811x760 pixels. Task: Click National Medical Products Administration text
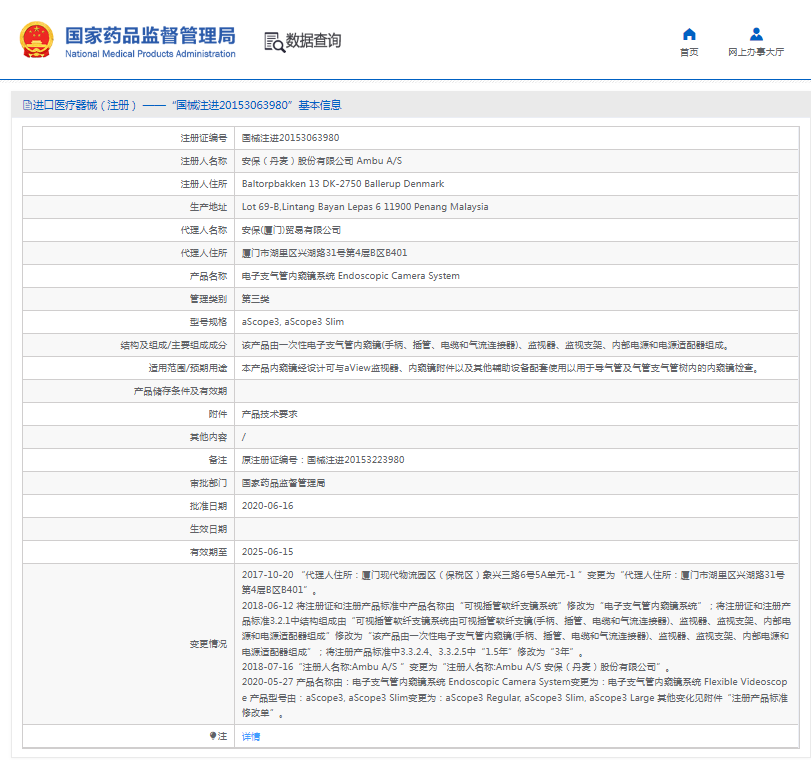tap(150, 54)
